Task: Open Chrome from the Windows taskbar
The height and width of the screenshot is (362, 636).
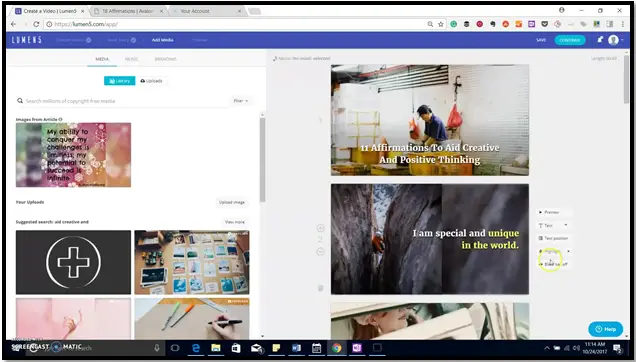Action: (337, 348)
